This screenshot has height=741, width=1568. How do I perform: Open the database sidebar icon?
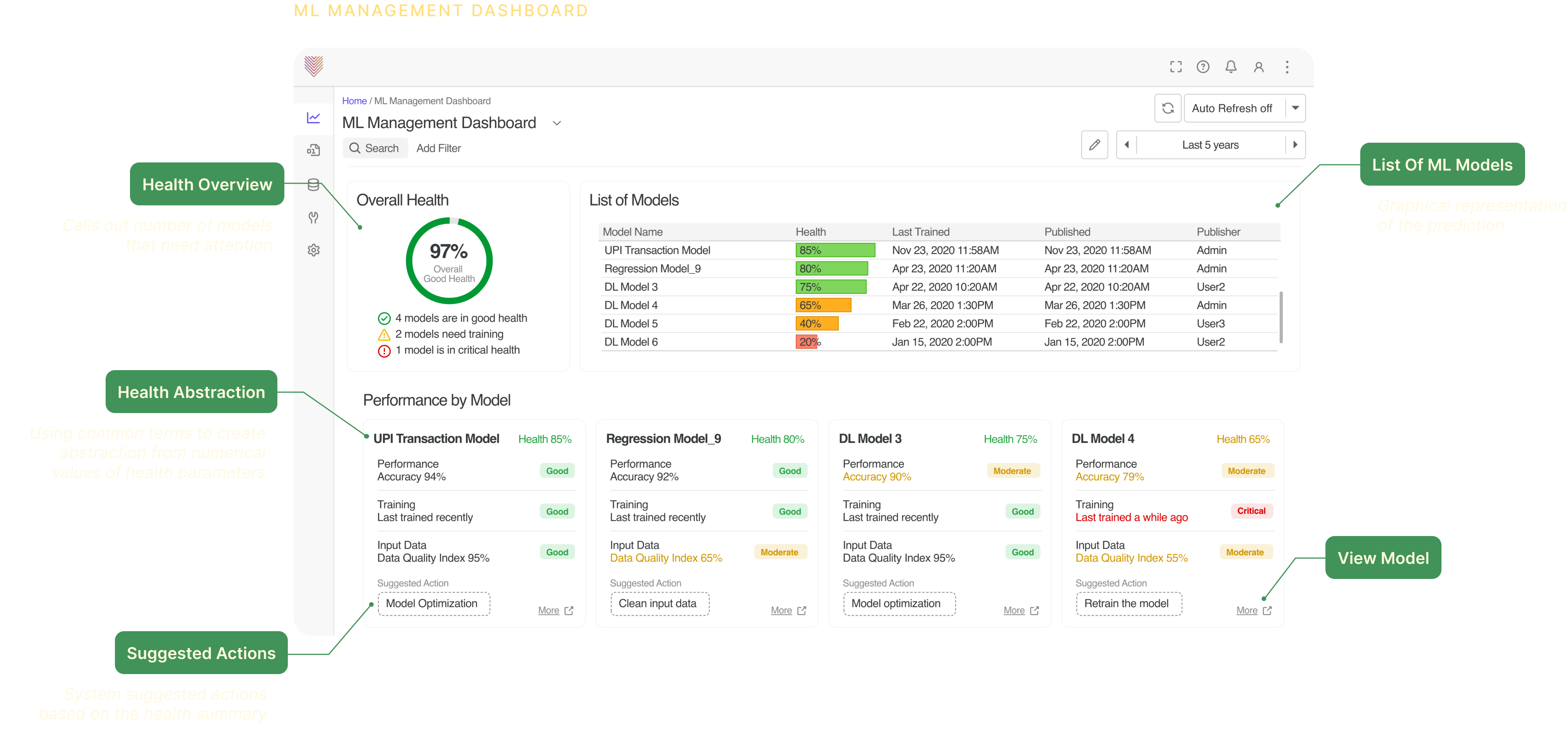[313, 184]
